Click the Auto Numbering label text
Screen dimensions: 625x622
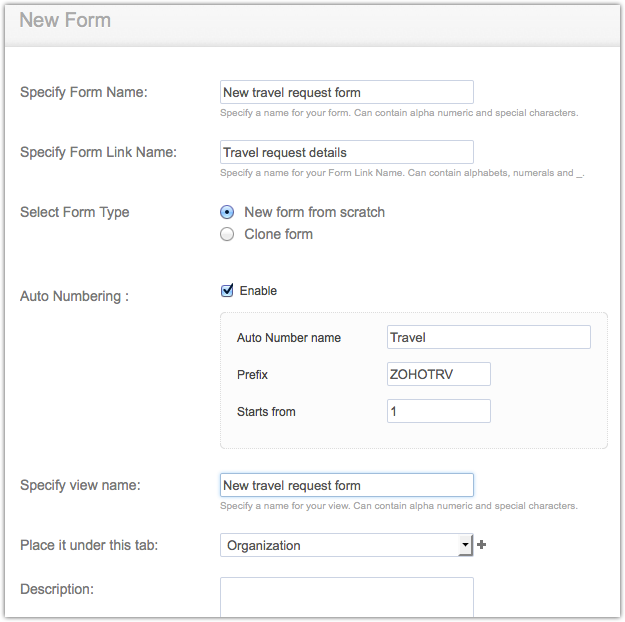[75, 296]
